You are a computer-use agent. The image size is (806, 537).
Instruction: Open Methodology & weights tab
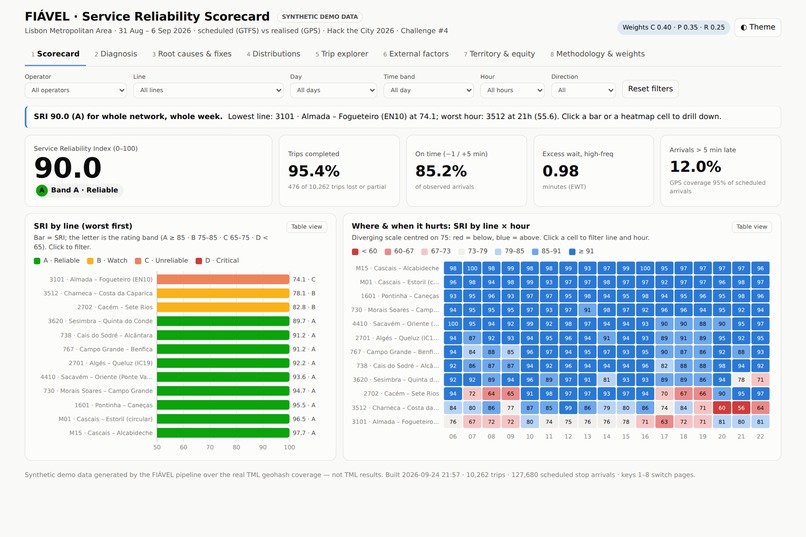click(597, 54)
